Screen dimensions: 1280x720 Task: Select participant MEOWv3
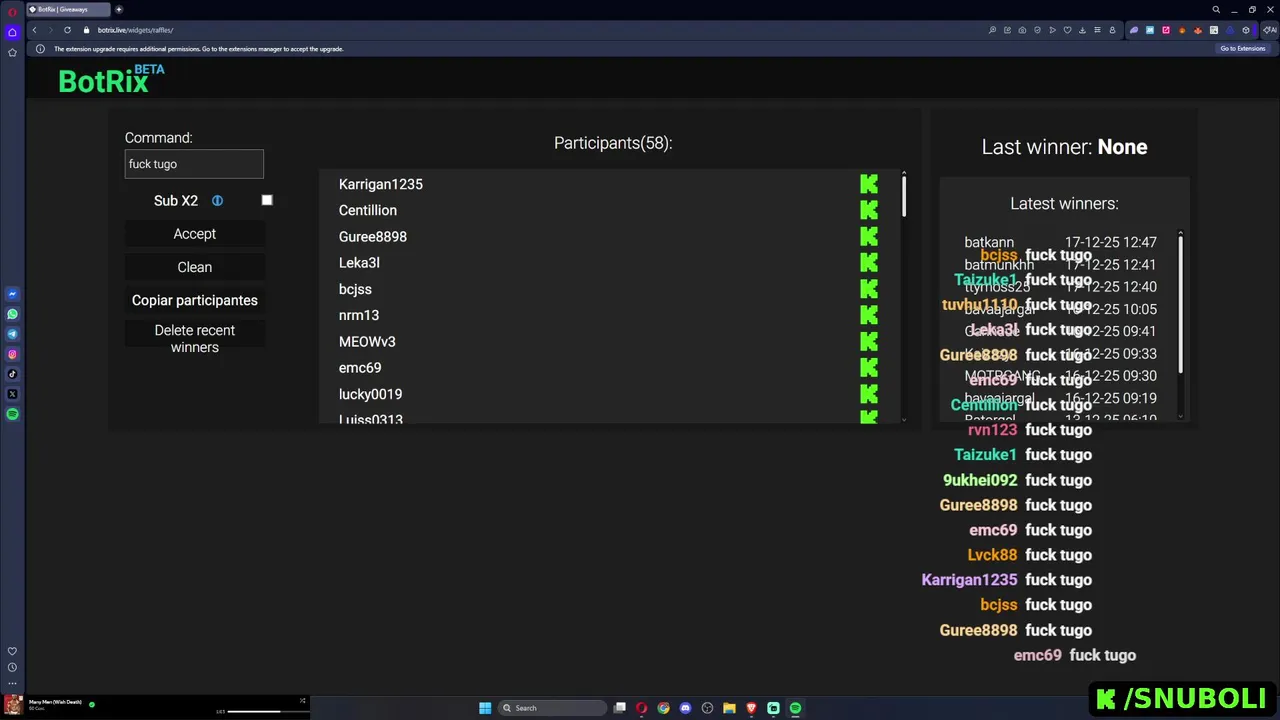tap(367, 341)
